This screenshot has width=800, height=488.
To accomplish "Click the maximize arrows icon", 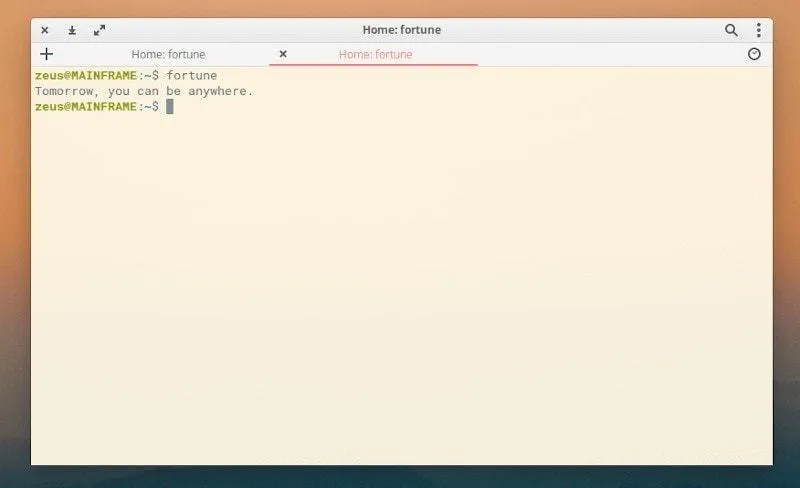I will pos(99,30).
